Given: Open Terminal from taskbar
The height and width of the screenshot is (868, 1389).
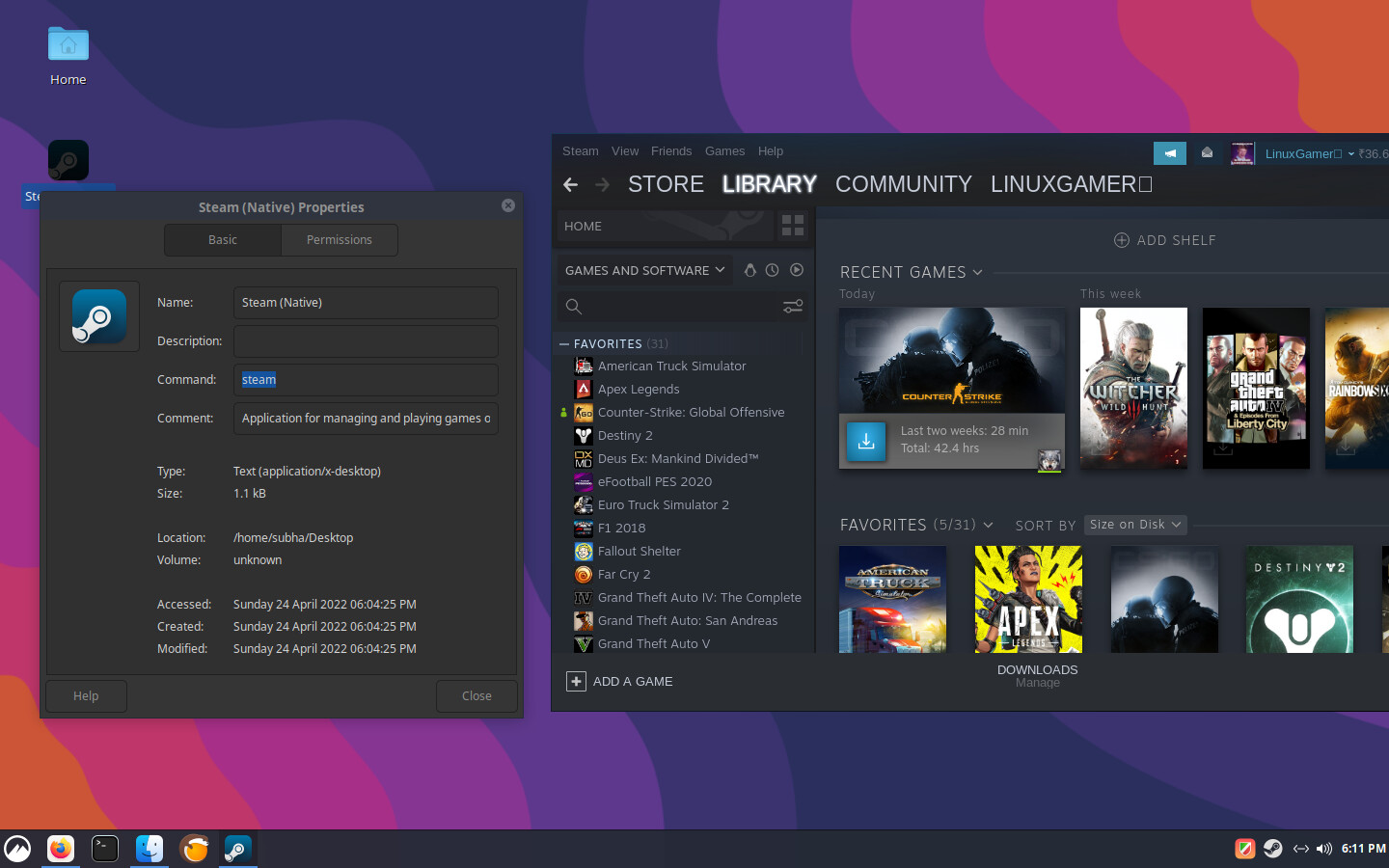Looking at the screenshot, I should 105,849.
